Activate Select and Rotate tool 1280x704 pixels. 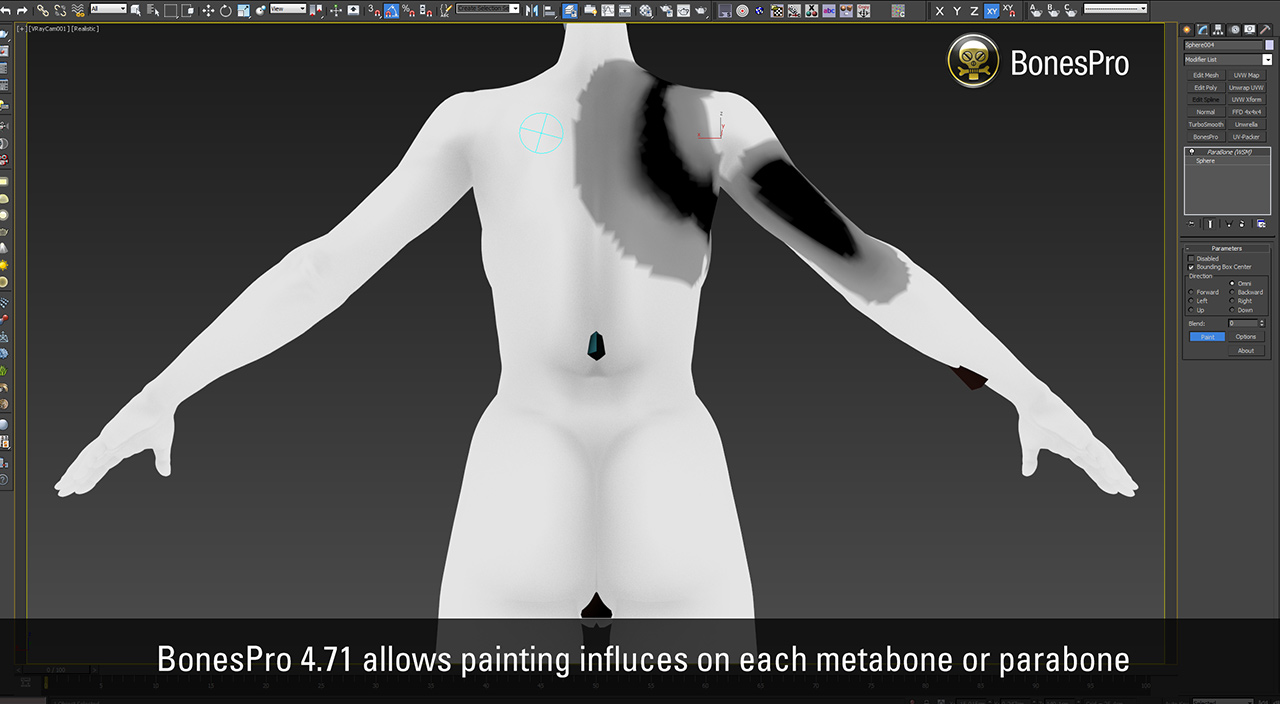click(x=226, y=10)
